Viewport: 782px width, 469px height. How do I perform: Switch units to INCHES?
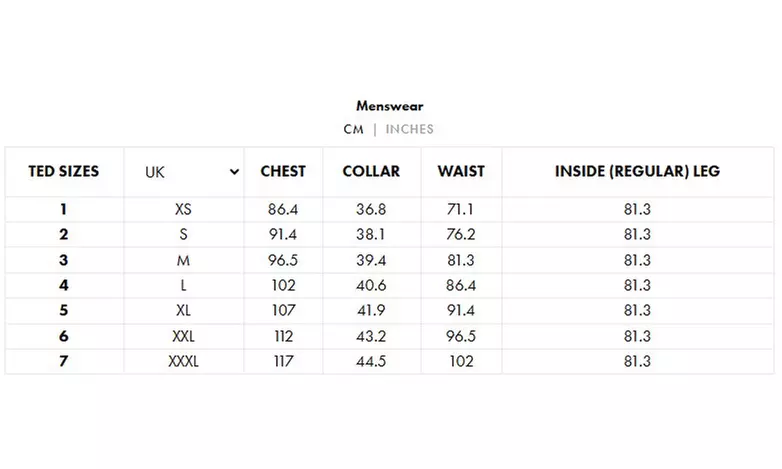pos(409,129)
